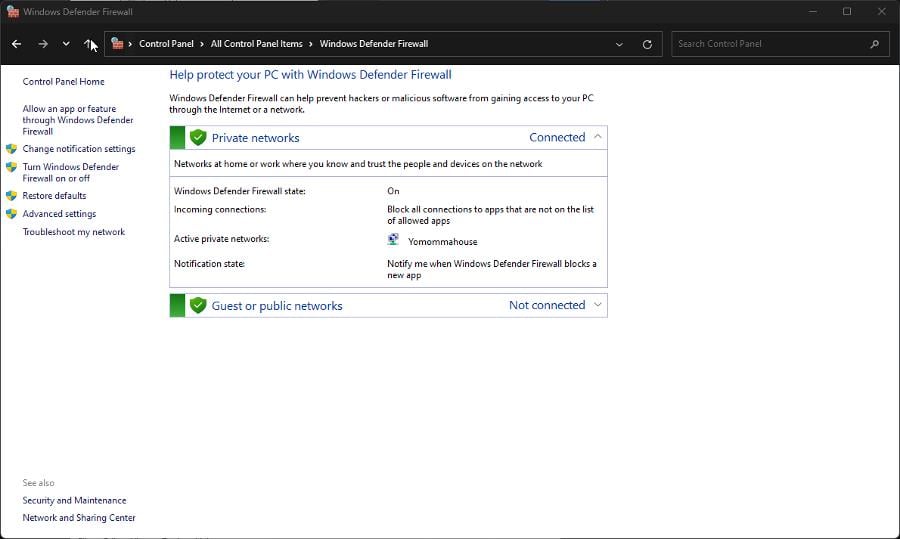The height and width of the screenshot is (539, 900).
Task: Expand the Guest or public networks chevron
Action: coord(598,305)
